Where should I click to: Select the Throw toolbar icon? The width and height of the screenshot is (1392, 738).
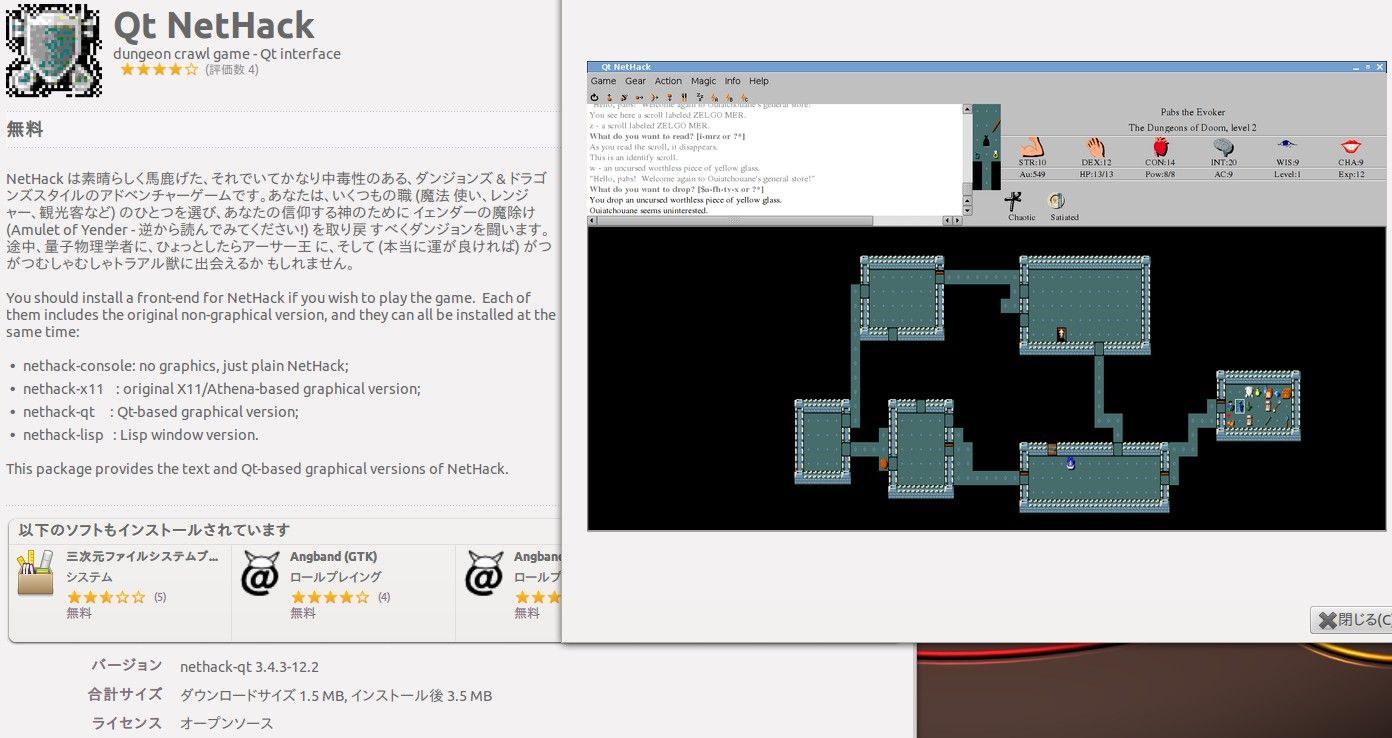(639, 97)
